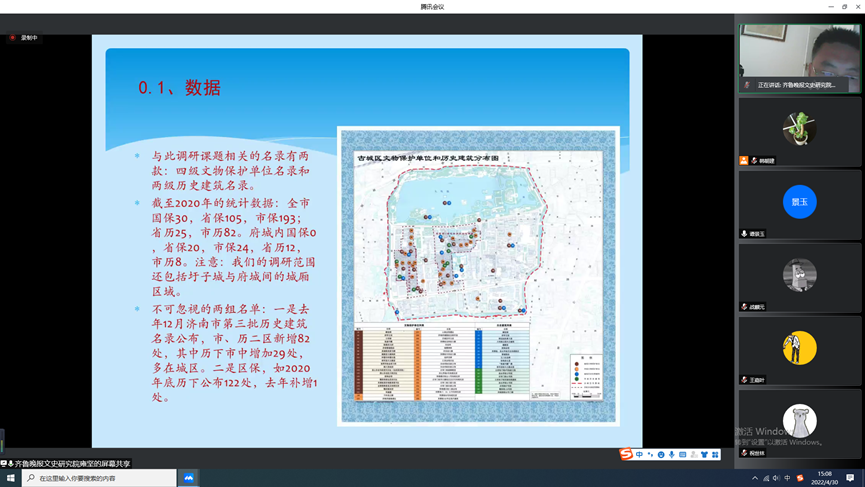This screenshot has height=487, width=865.
Task: Click the Tencent Meeting taskbar icon
Action: [188, 478]
